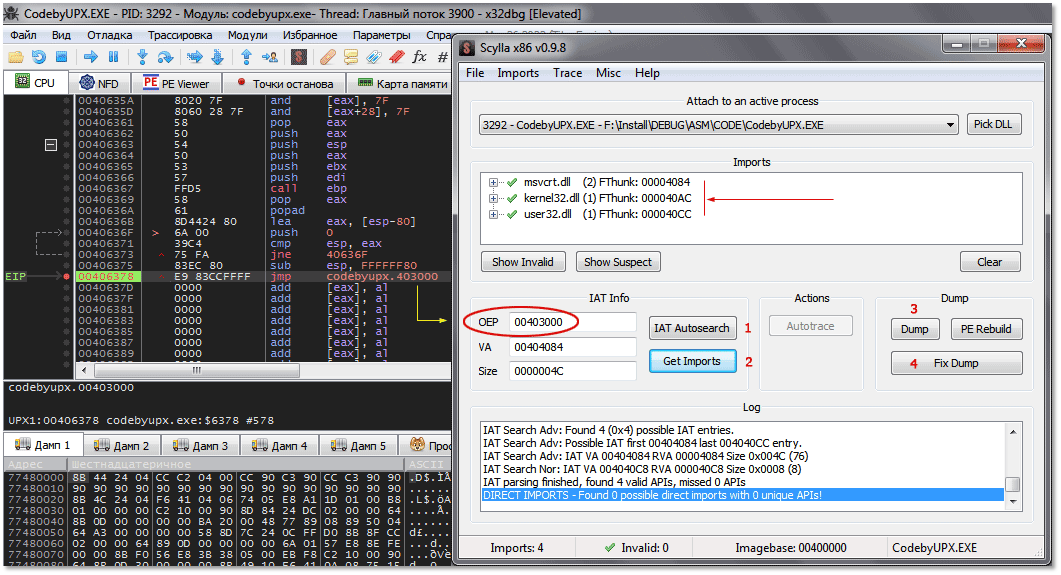Expand the kernel32.dll import node
Screen dimensions: 1061x575
click(493, 199)
